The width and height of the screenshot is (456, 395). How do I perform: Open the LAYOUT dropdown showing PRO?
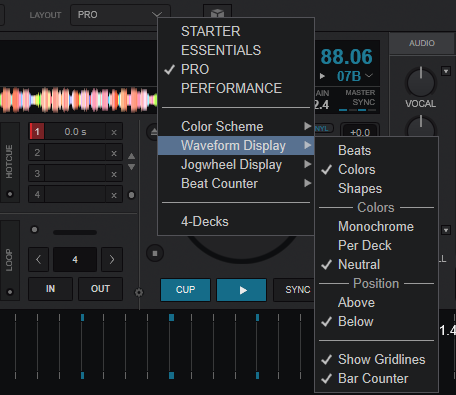point(120,15)
